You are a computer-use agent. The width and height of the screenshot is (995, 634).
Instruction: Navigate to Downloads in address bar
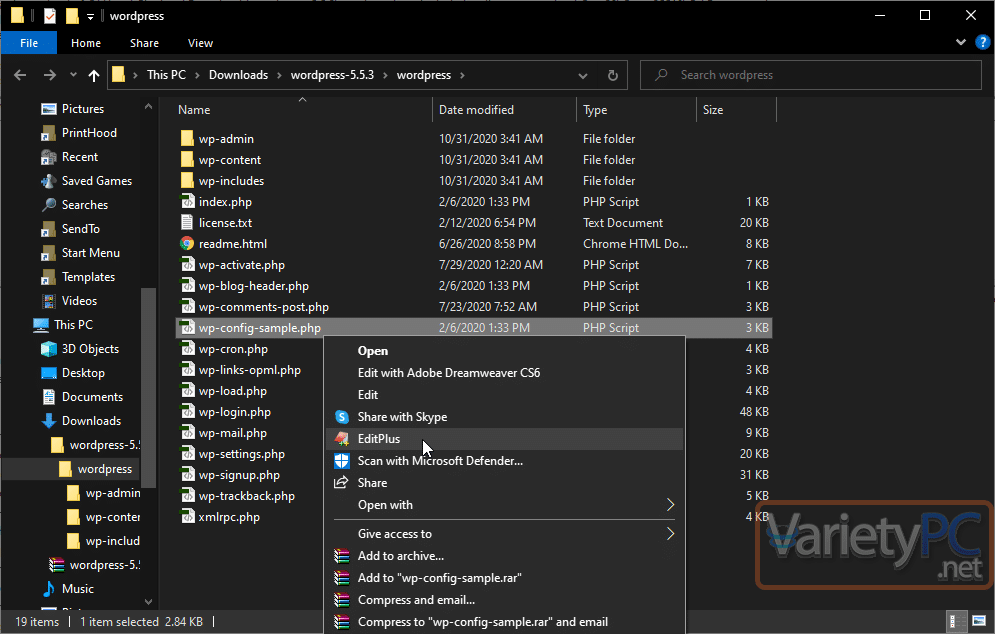point(239,75)
